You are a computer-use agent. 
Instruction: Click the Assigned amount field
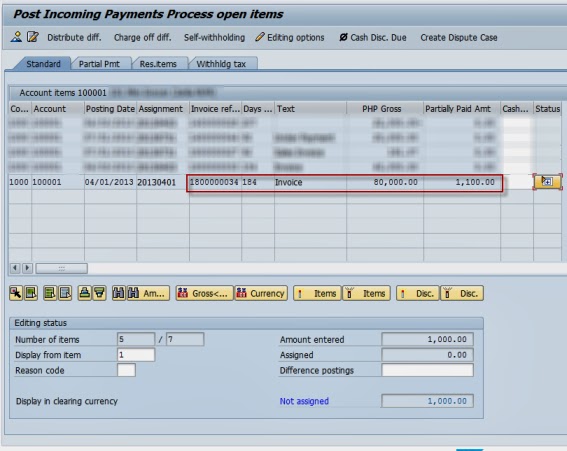[x=427, y=355]
